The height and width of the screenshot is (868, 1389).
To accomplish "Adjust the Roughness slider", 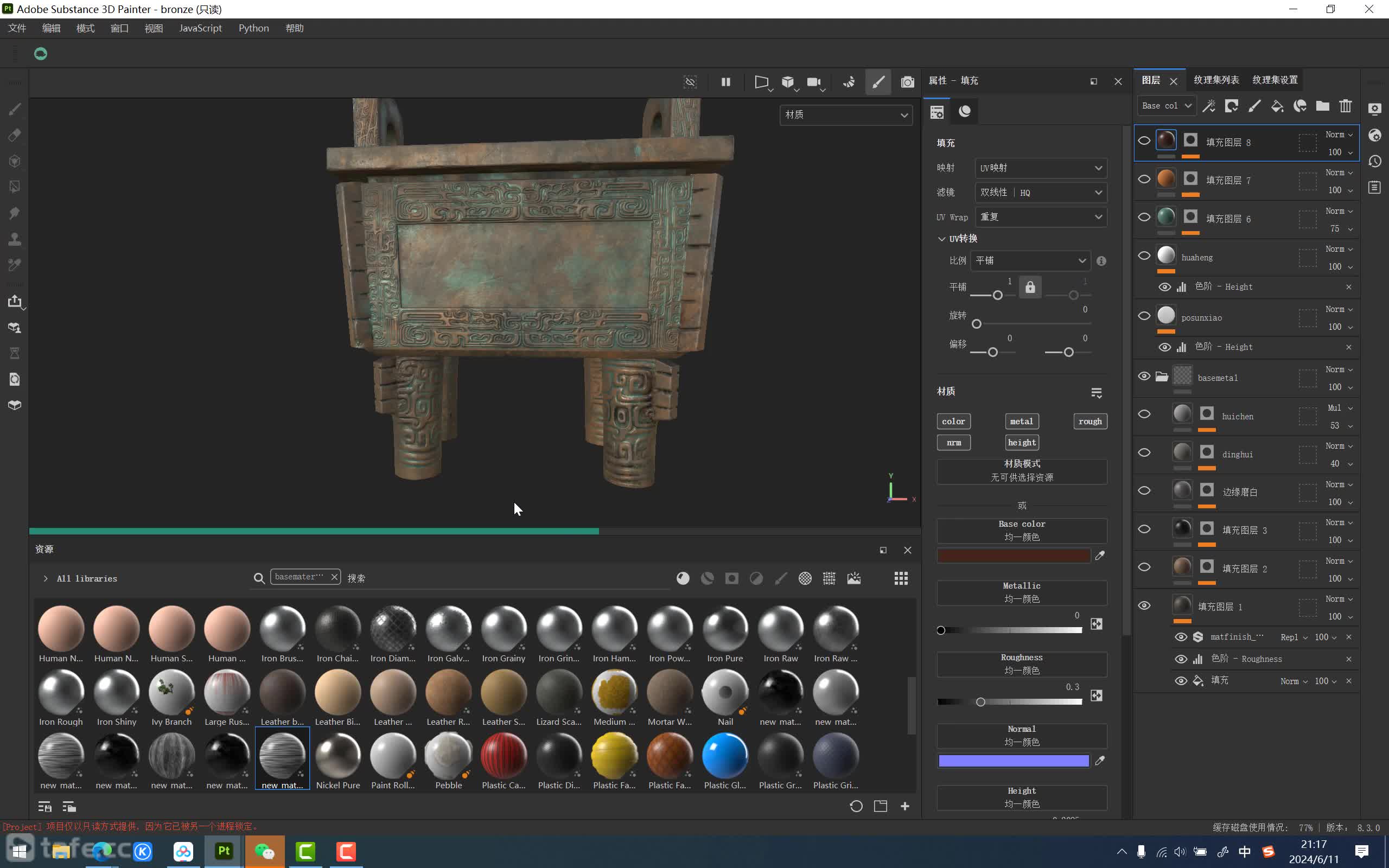I will pyautogui.click(x=1010, y=702).
